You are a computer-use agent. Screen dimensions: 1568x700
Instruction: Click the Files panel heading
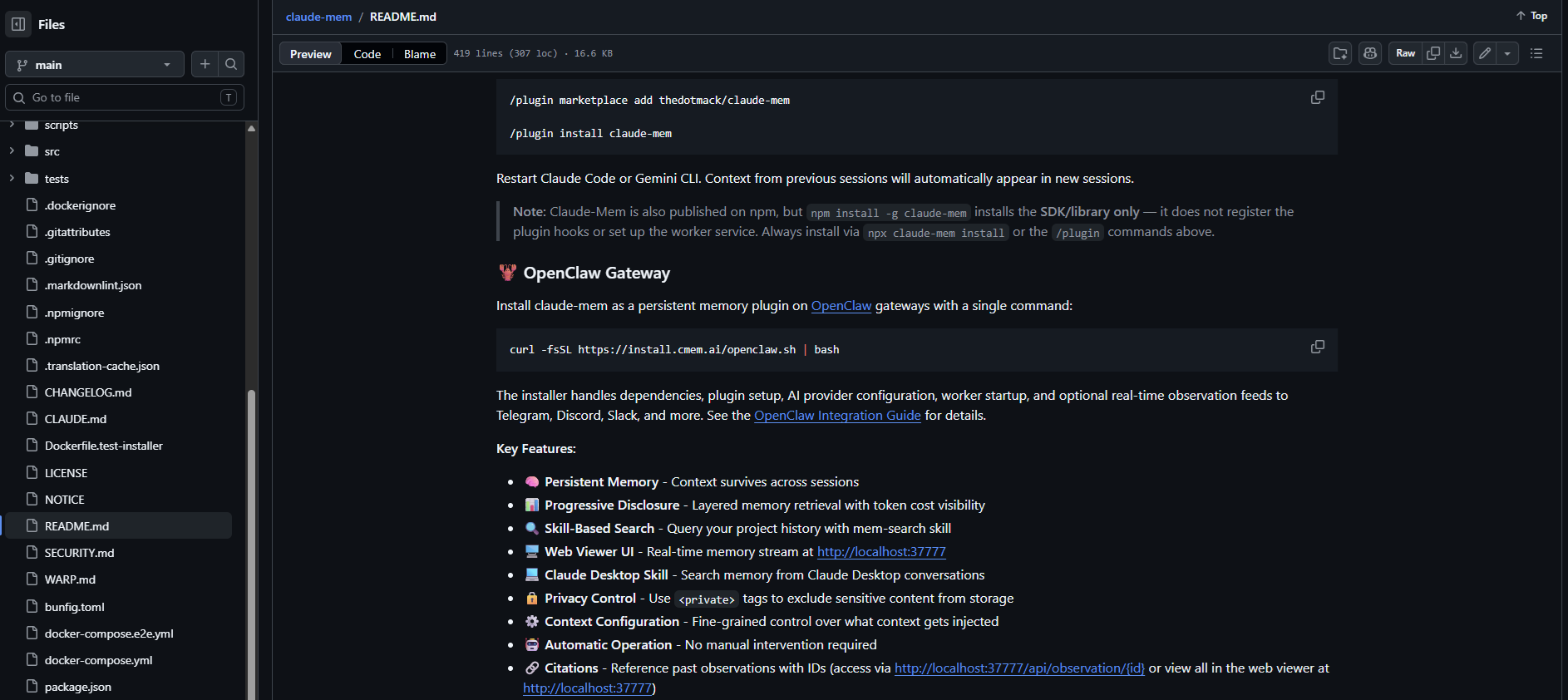coord(52,25)
